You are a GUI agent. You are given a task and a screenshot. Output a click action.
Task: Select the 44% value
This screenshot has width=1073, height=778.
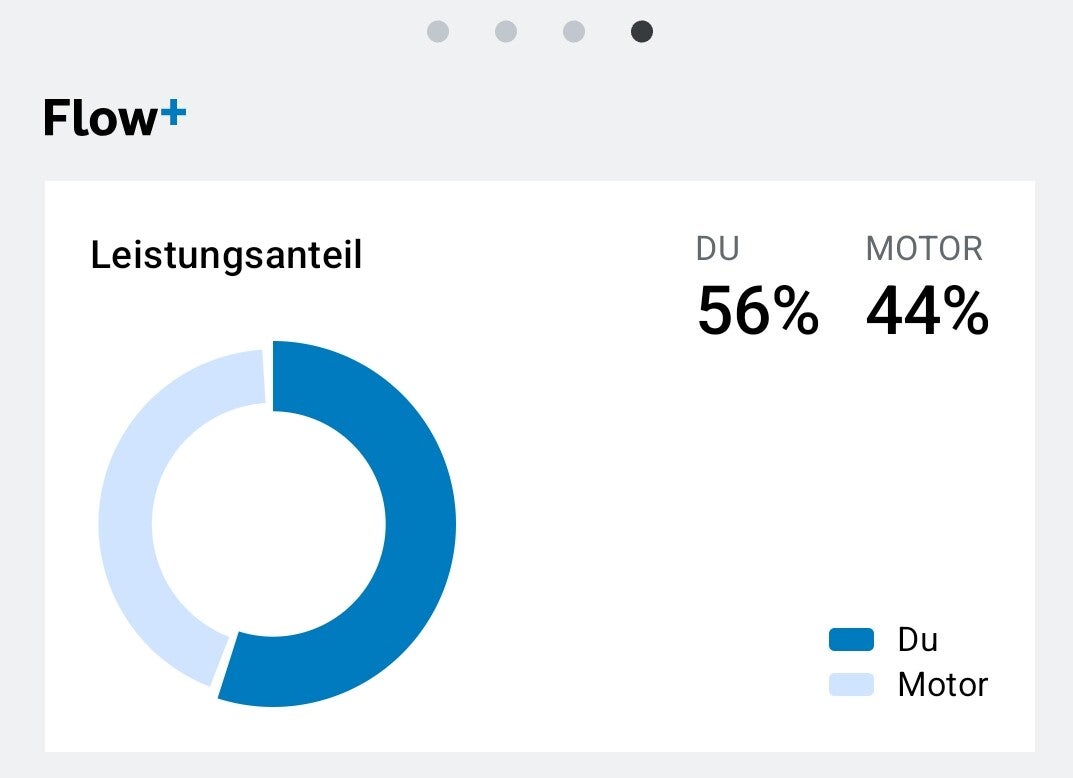click(927, 311)
